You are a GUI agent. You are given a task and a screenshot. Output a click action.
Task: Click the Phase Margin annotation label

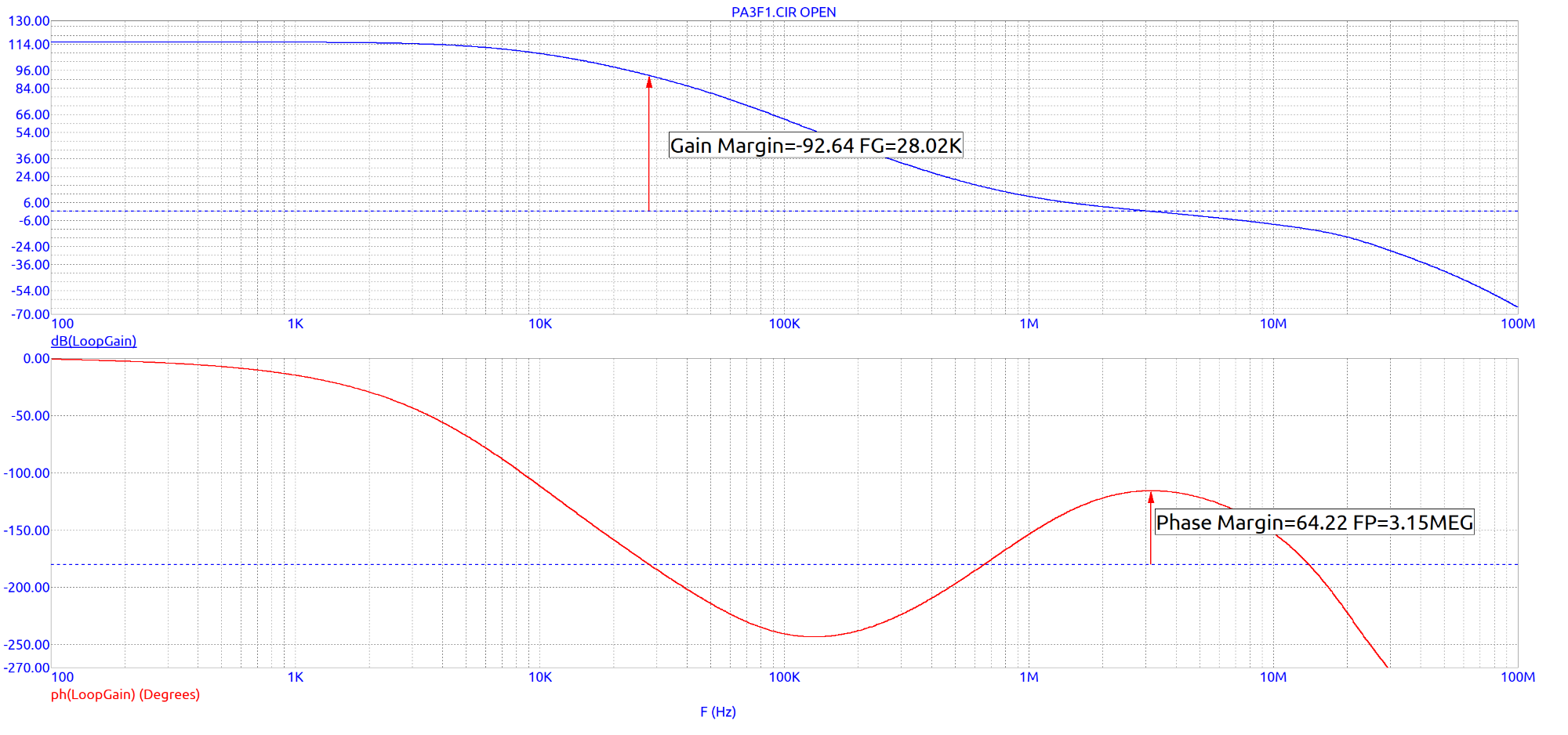[x=1315, y=522]
